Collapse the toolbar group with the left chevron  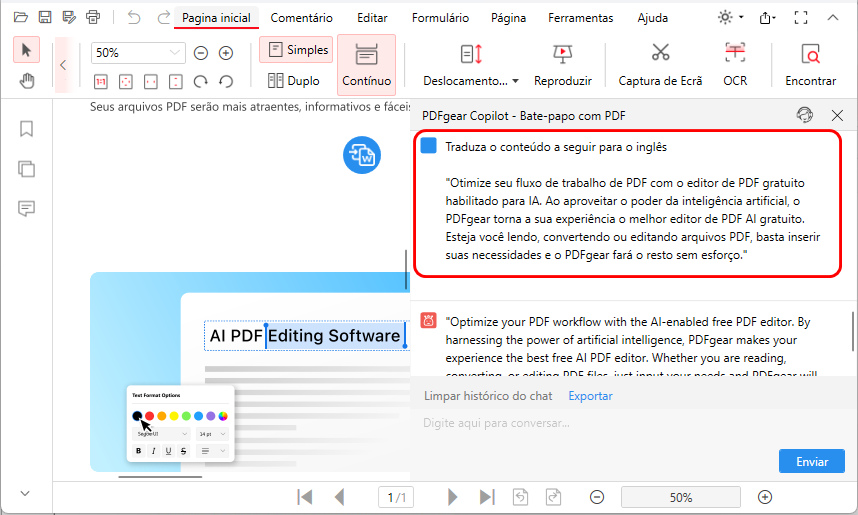(x=63, y=65)
